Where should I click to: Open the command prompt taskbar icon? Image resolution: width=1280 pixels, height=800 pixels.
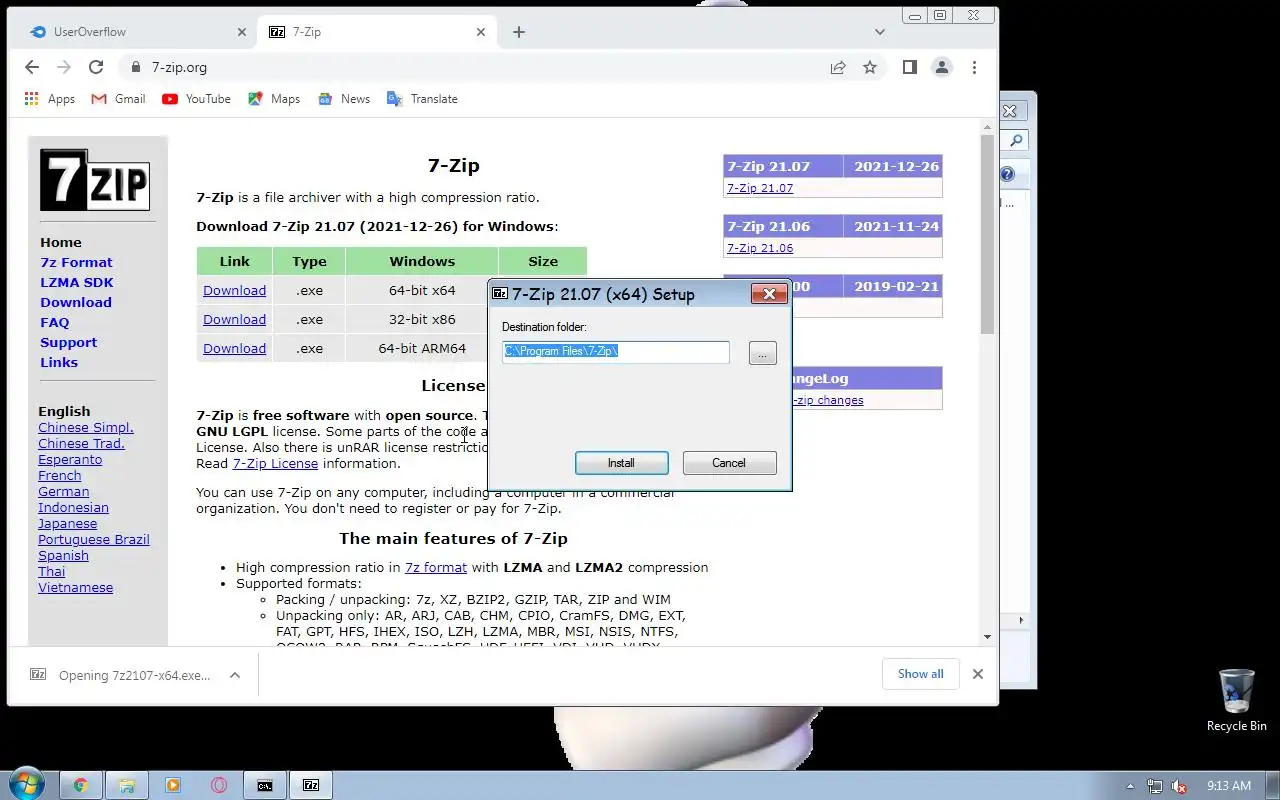(265, 785)
